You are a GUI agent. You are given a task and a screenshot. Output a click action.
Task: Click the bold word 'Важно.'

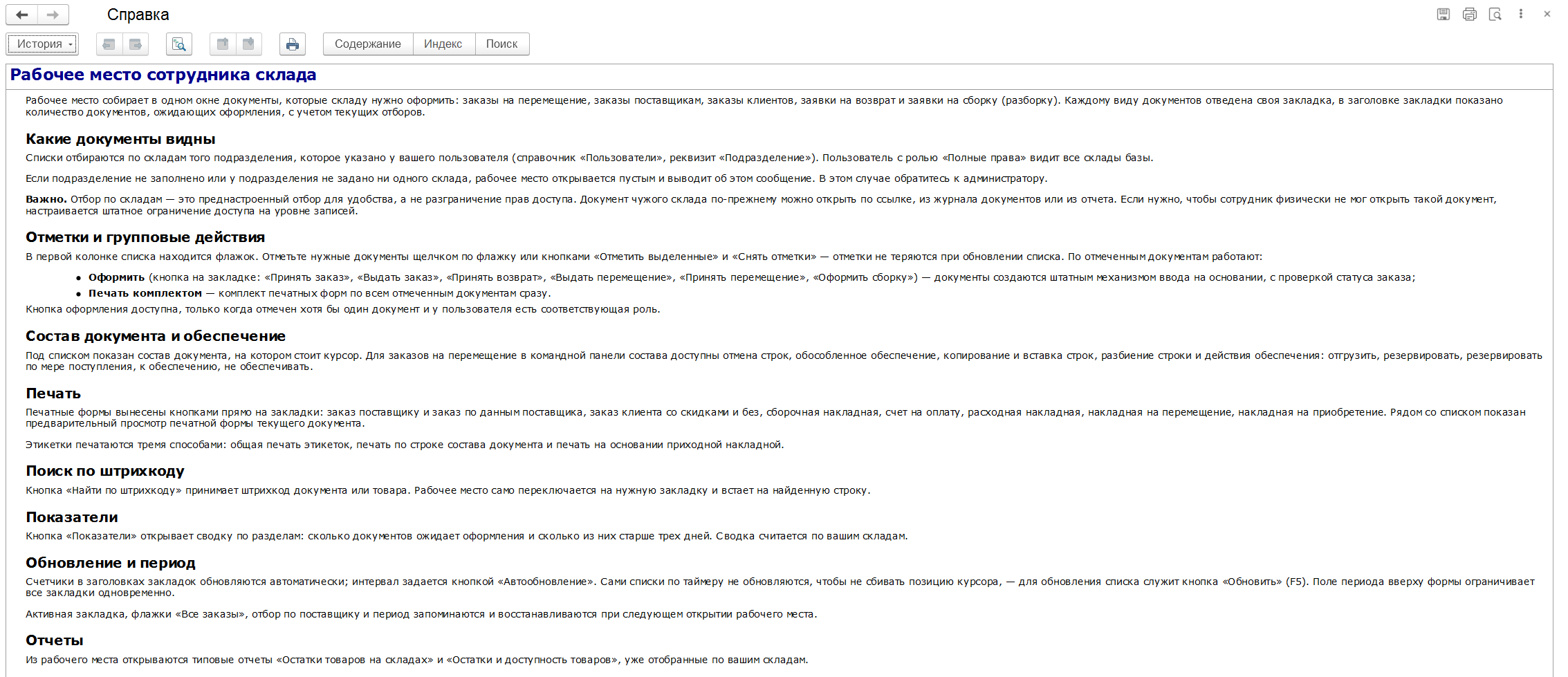click(46, 199)
